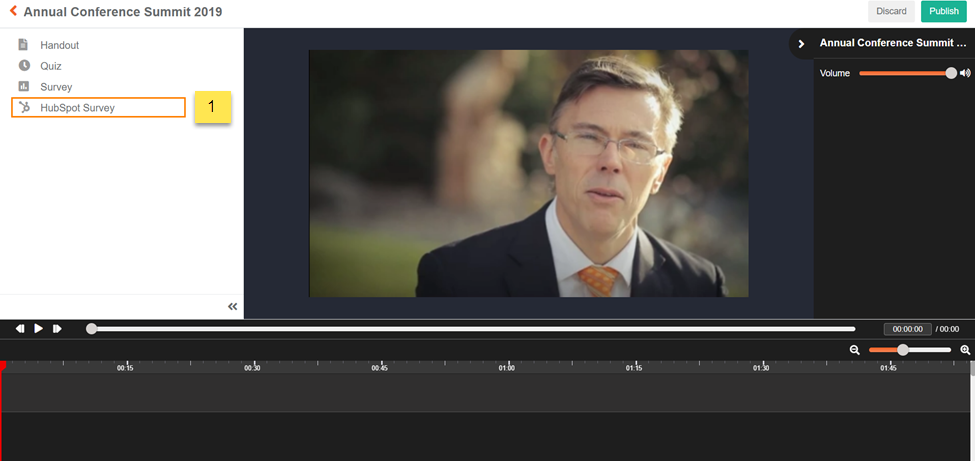Play the video

[x=38, y=328]
